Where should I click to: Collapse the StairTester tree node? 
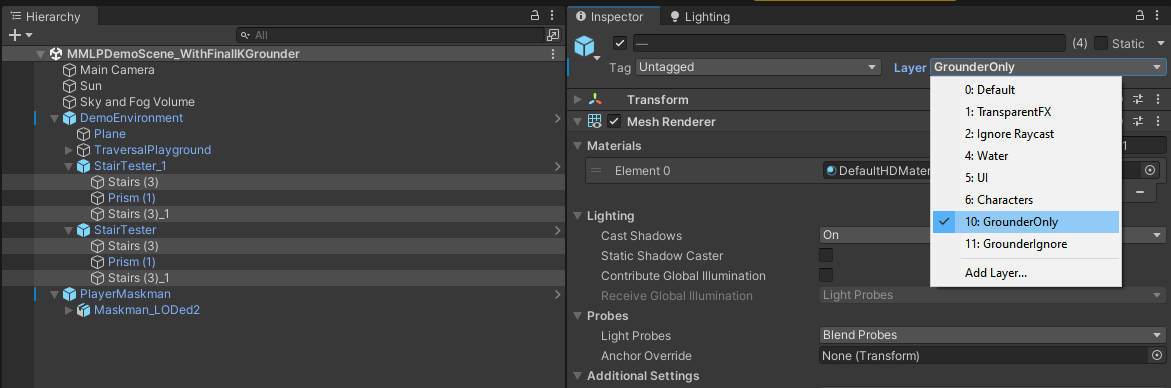(x=69, y=230)
